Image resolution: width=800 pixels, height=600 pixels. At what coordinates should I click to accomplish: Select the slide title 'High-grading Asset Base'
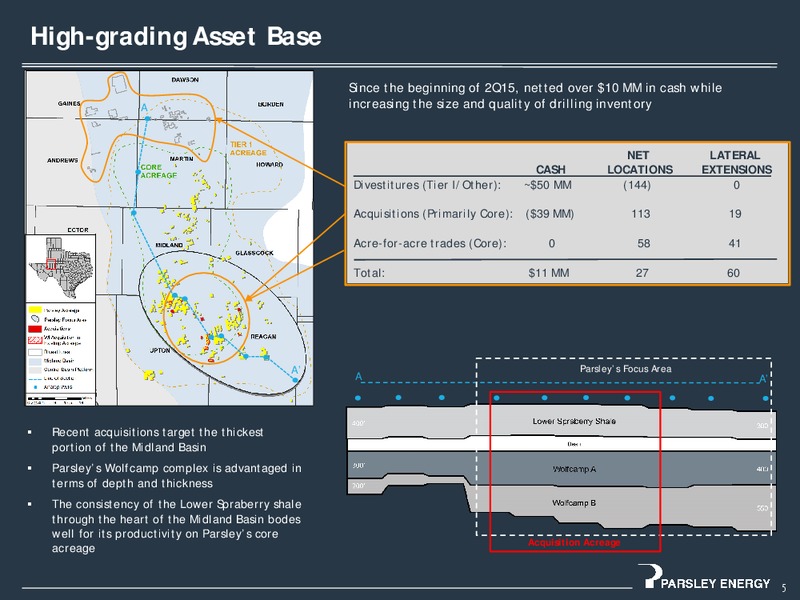pyautogui.click(x=176, y=36)
